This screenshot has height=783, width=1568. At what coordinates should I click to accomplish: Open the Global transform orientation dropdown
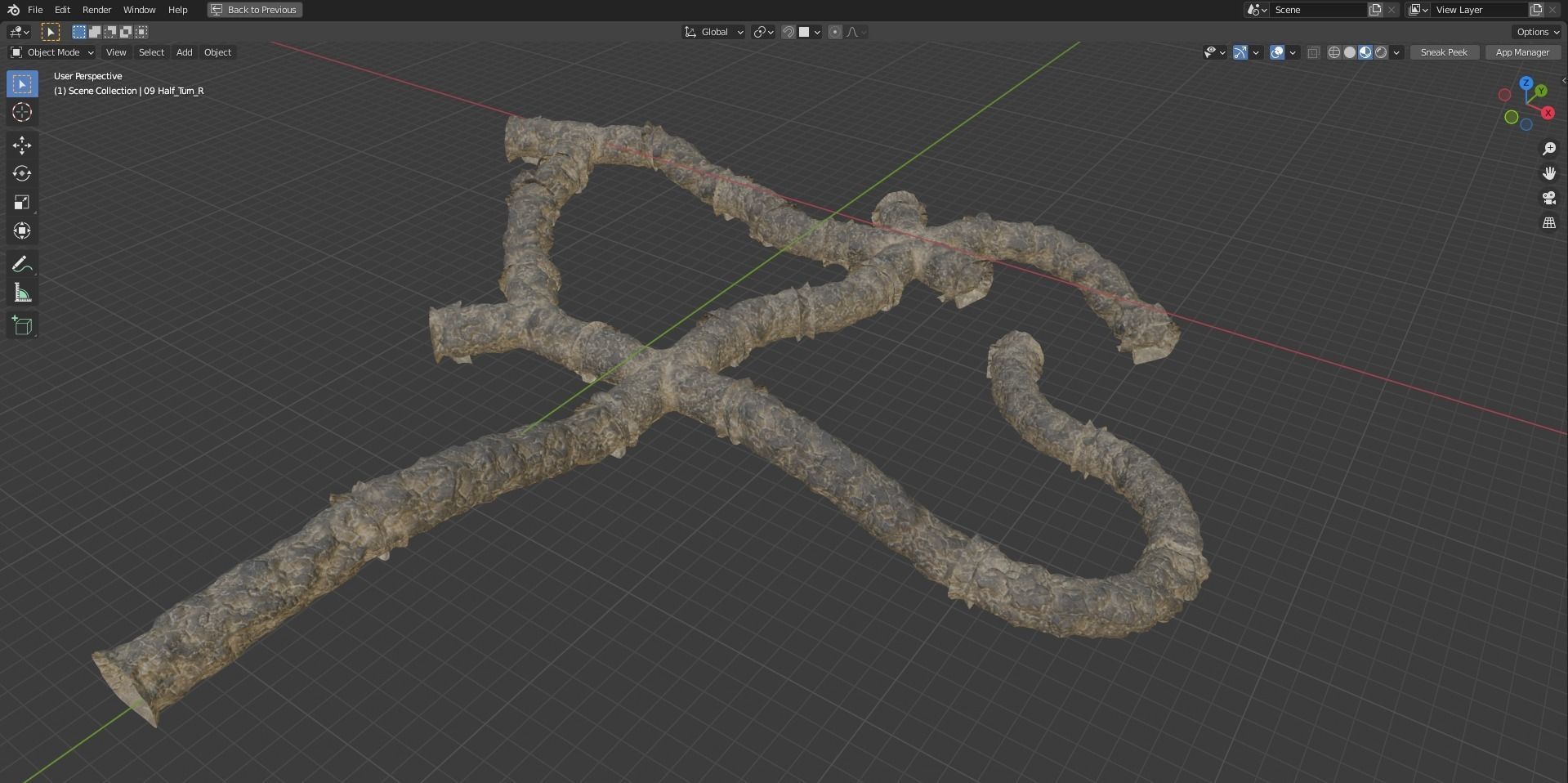pos(713,32)
